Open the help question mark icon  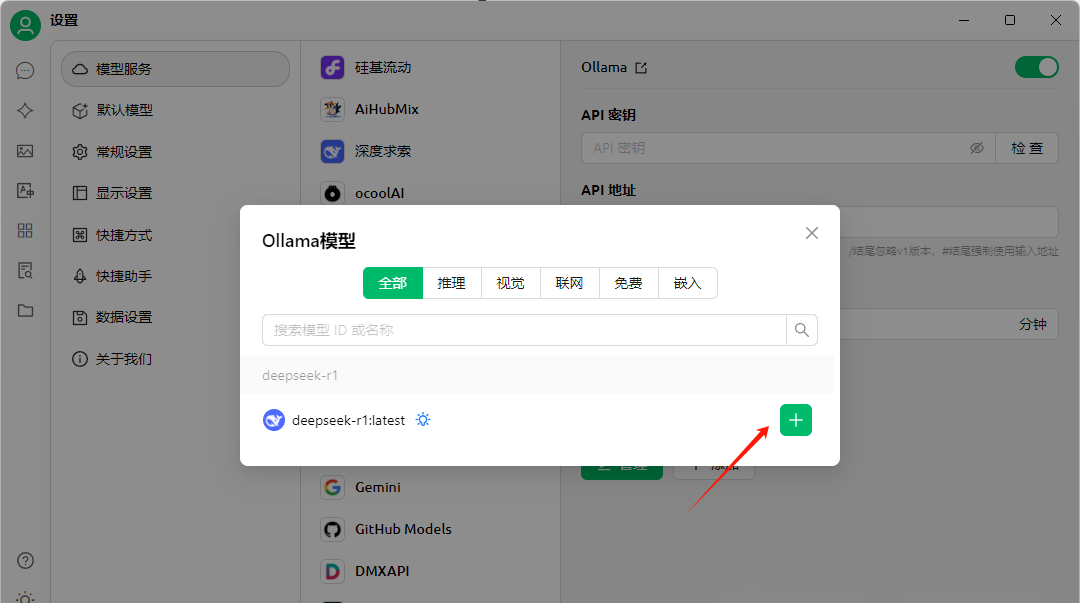coord(25,561)
